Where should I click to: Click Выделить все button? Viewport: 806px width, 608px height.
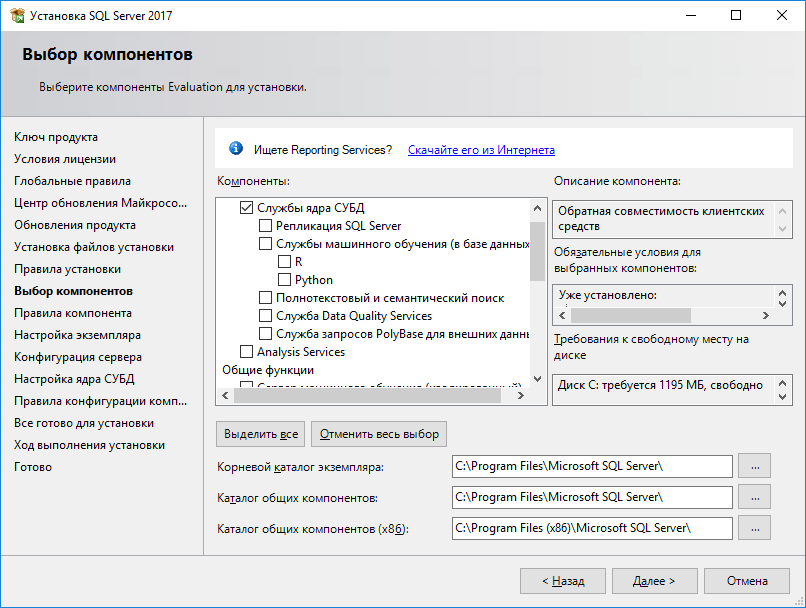click(x=261, y=434)
